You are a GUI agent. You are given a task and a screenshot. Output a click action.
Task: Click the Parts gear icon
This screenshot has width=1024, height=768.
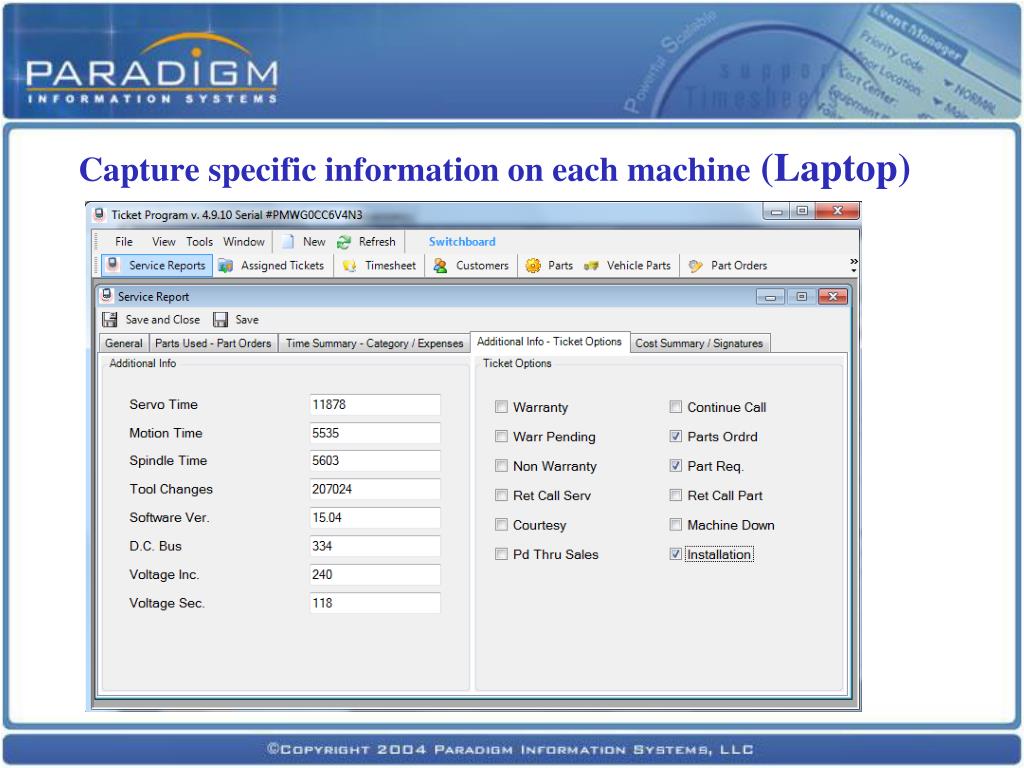tap(533, 266)
